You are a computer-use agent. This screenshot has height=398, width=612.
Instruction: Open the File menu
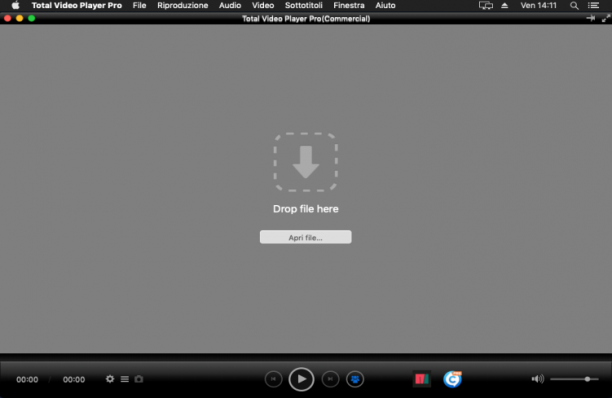(139, 5)
